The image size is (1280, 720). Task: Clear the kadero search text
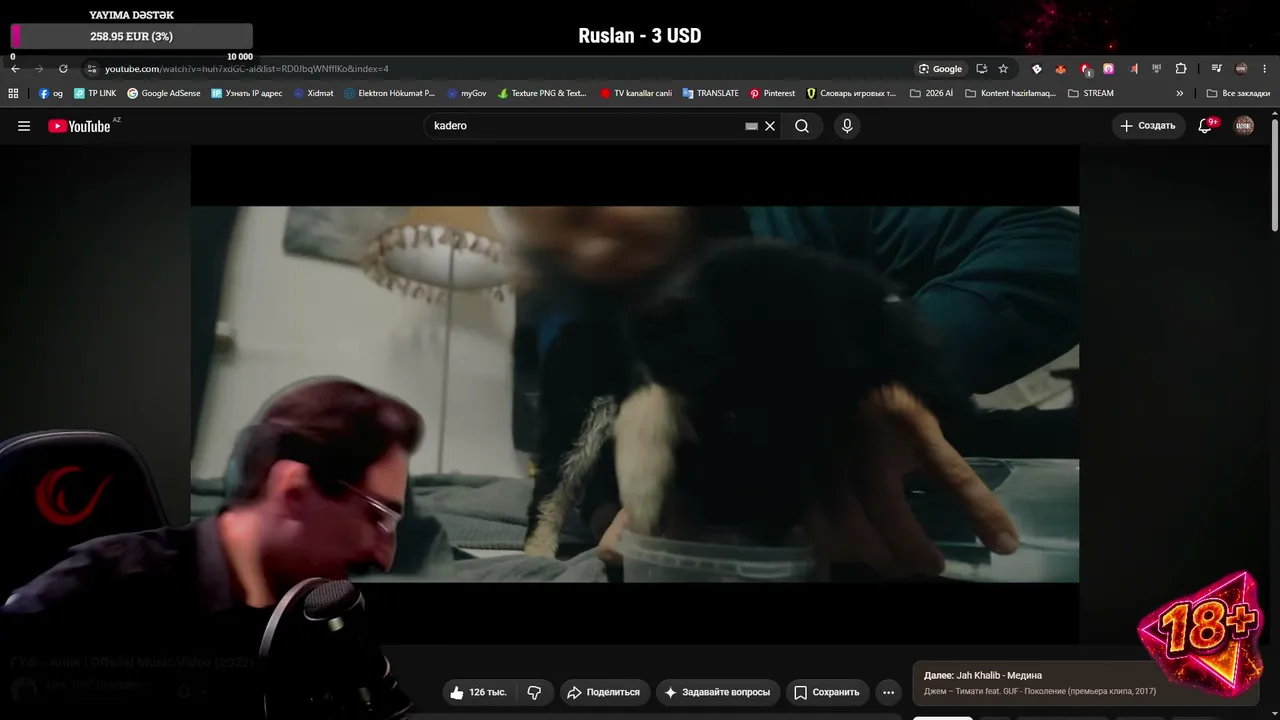(770, 126)
